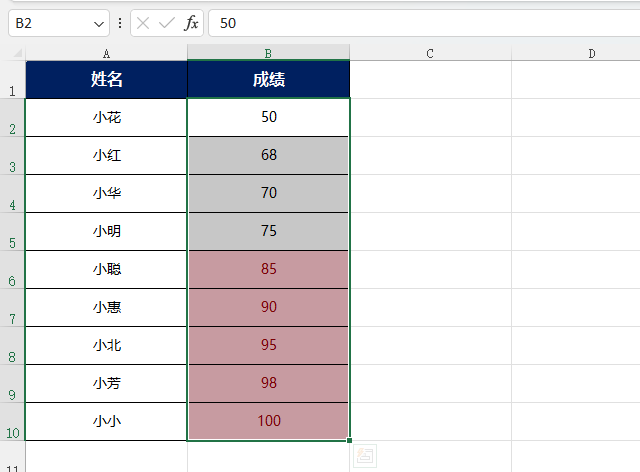
Task: Click the gray score cell 70
Action: click(268, 194)
